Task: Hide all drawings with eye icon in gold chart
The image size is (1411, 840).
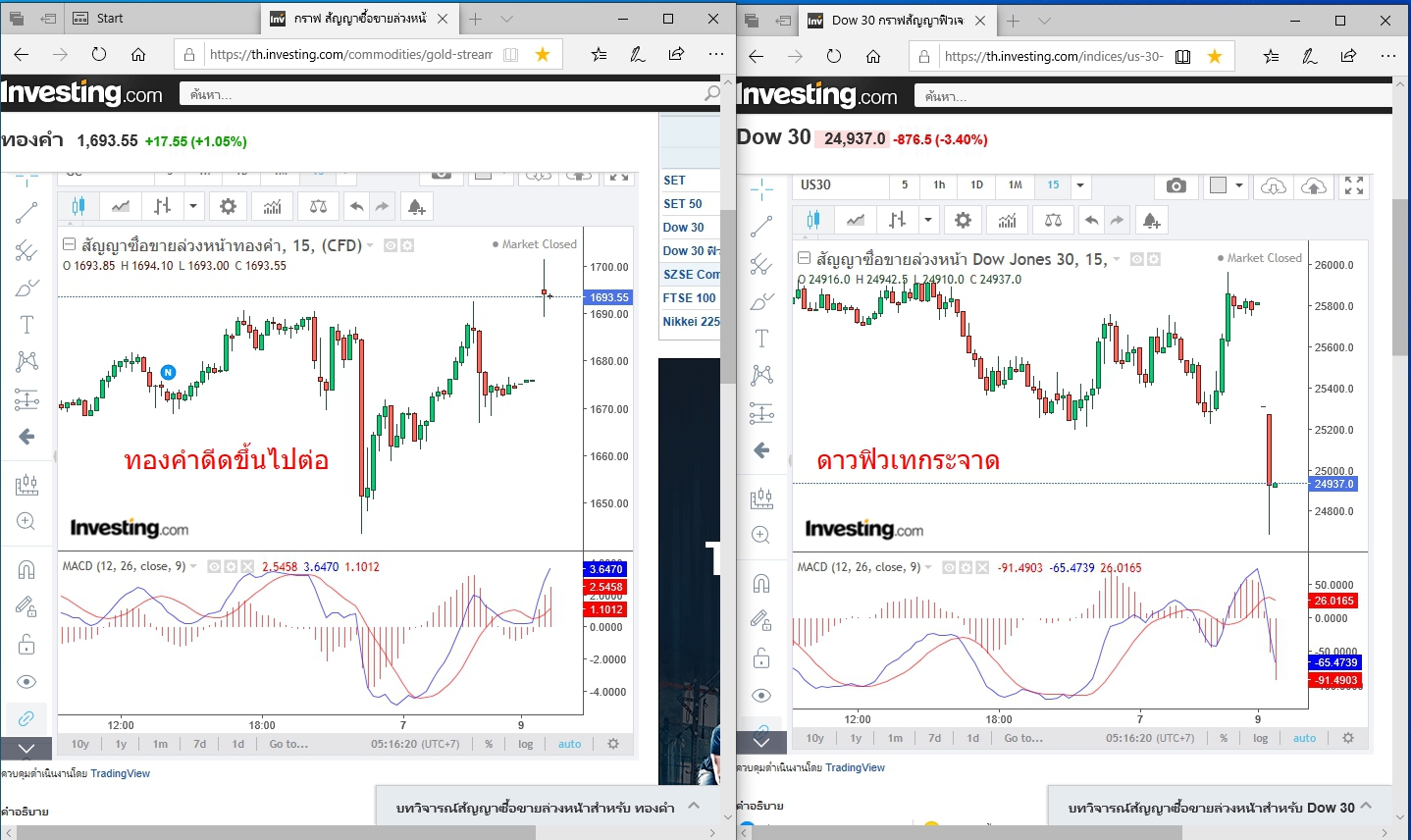Action: point(26,681)
